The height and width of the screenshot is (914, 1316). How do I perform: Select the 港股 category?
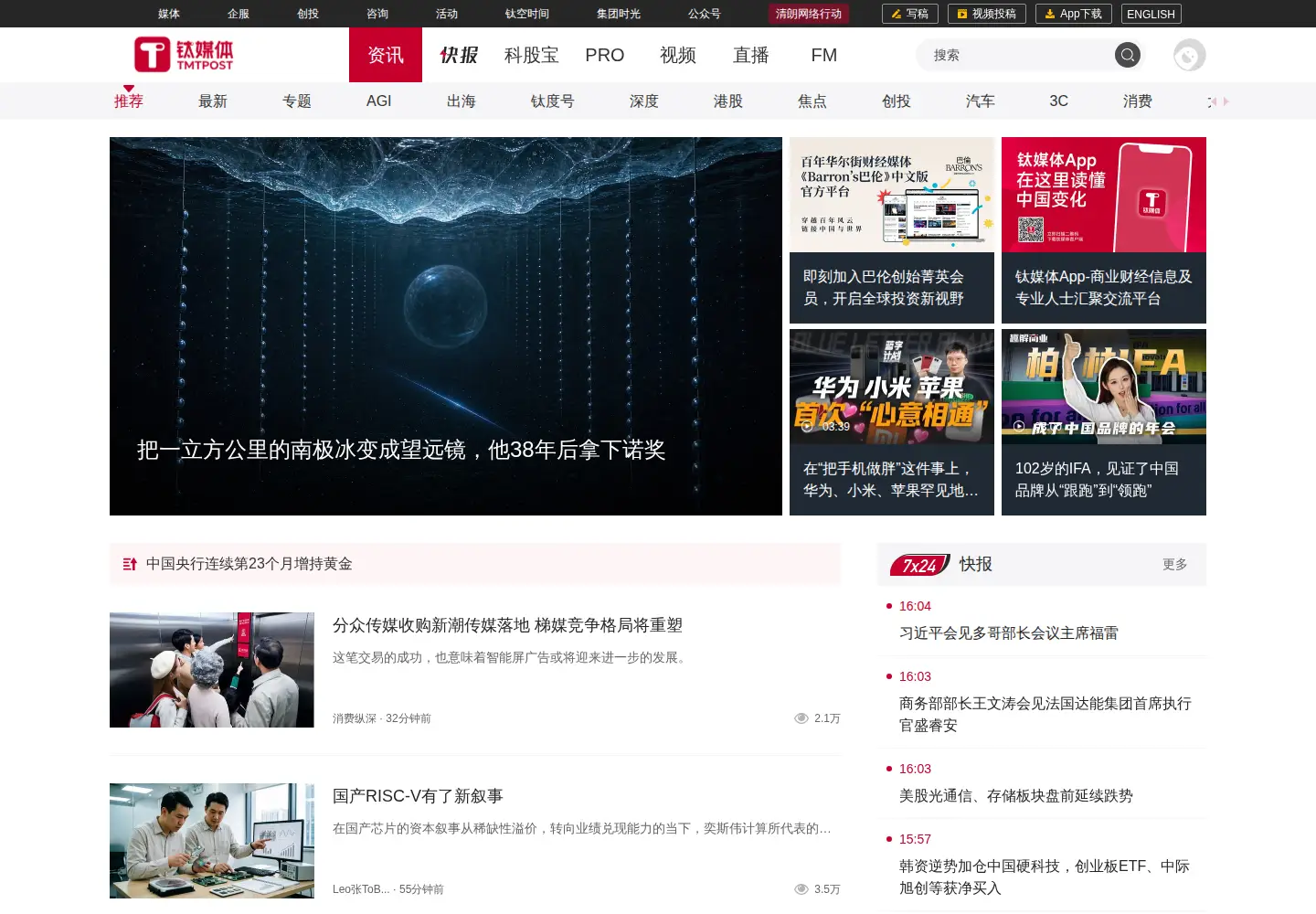pyautogui.click(x=728, y=101)
